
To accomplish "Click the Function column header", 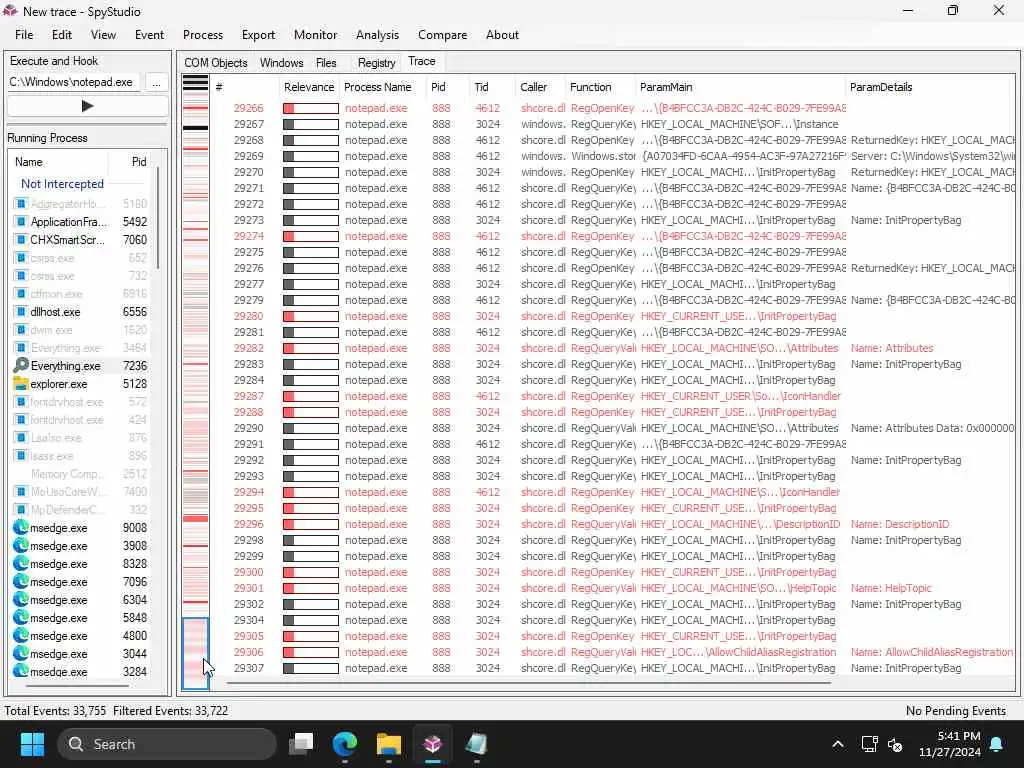I will 590,88.
